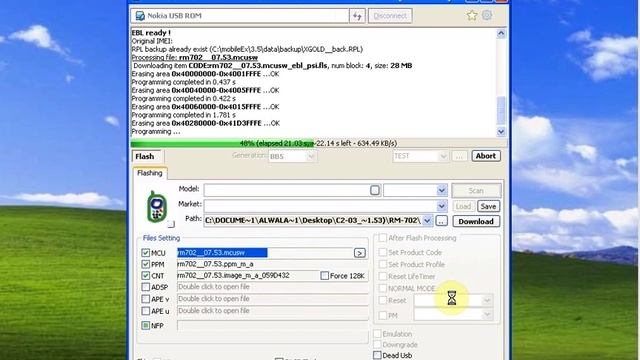Check Set Product Code option
This screenshot has width=640, height=360.
point(382,253)
